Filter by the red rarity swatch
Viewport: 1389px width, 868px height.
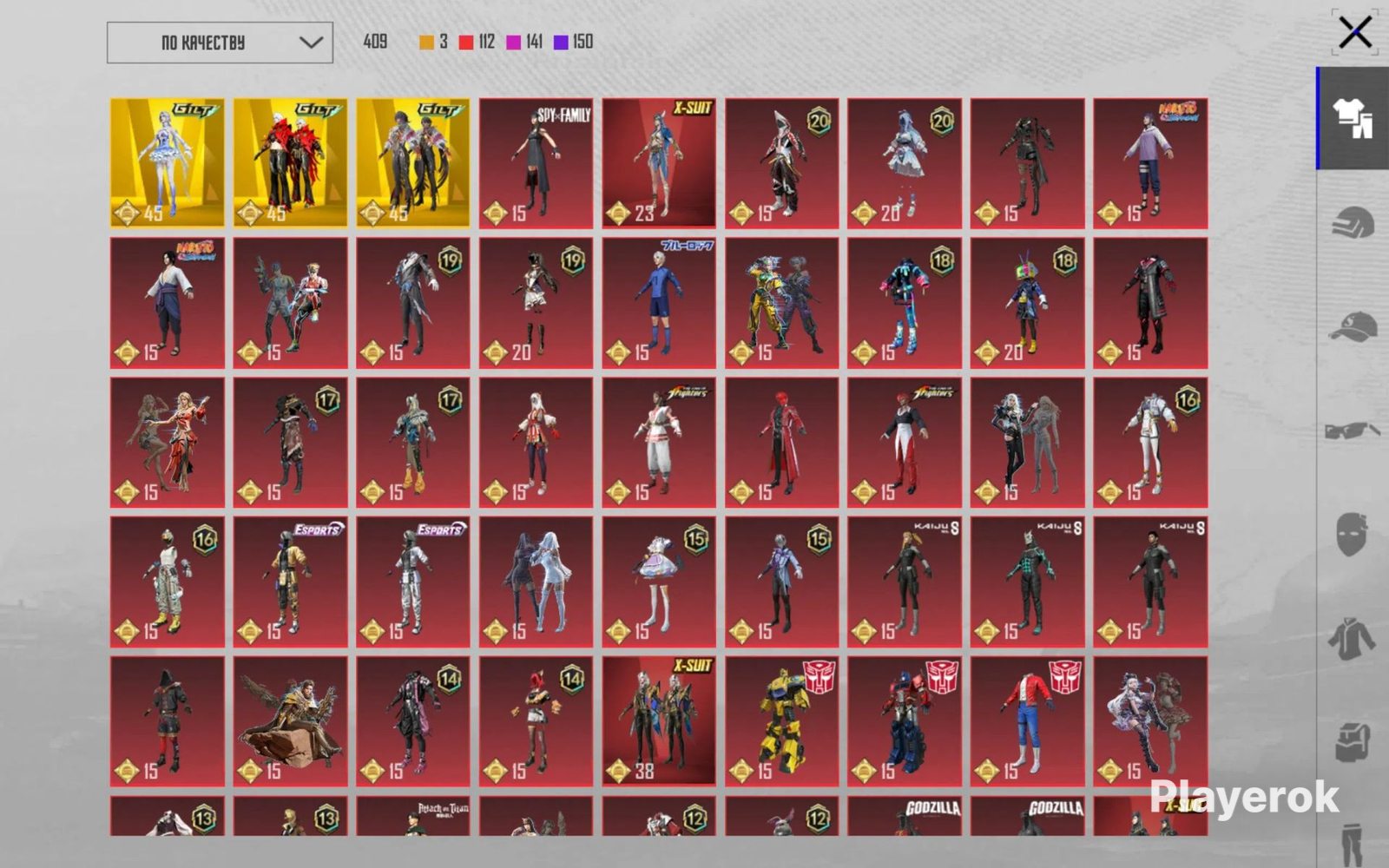coord(466,43)
